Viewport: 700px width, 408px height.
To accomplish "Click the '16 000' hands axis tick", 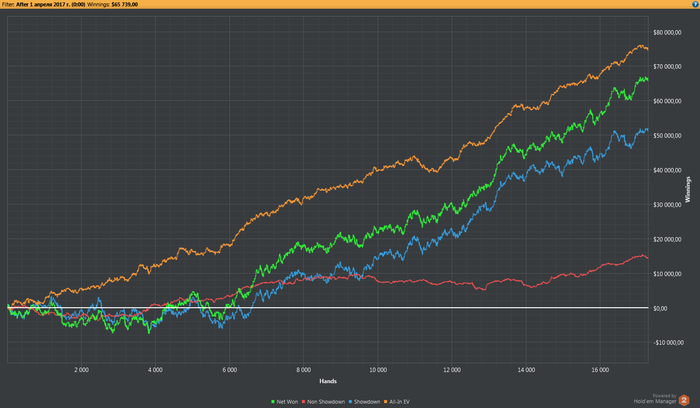I will click(x=600, y=370).
